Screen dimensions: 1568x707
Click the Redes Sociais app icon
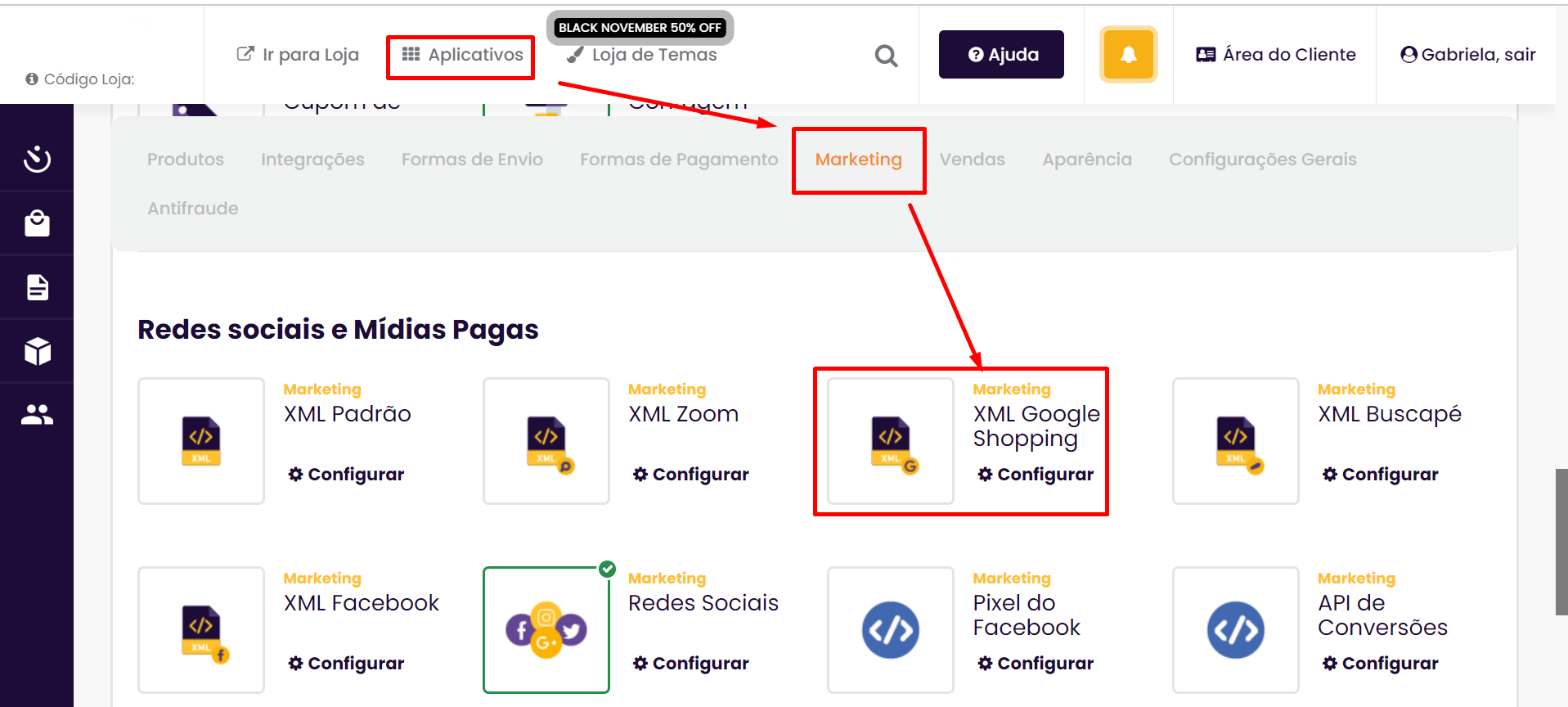tap(546, 630)
